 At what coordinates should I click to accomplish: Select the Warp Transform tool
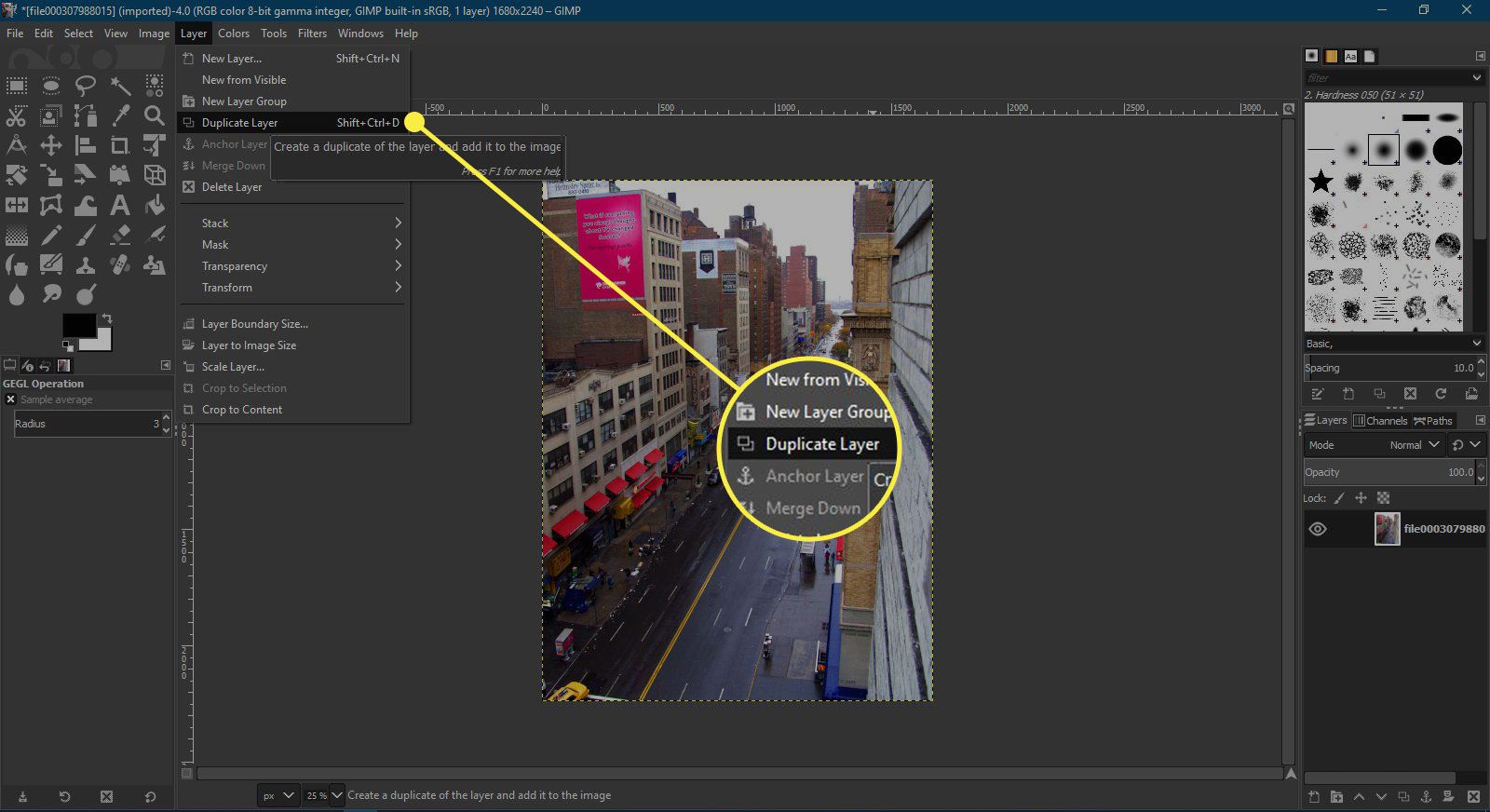[x=86, y=205]
